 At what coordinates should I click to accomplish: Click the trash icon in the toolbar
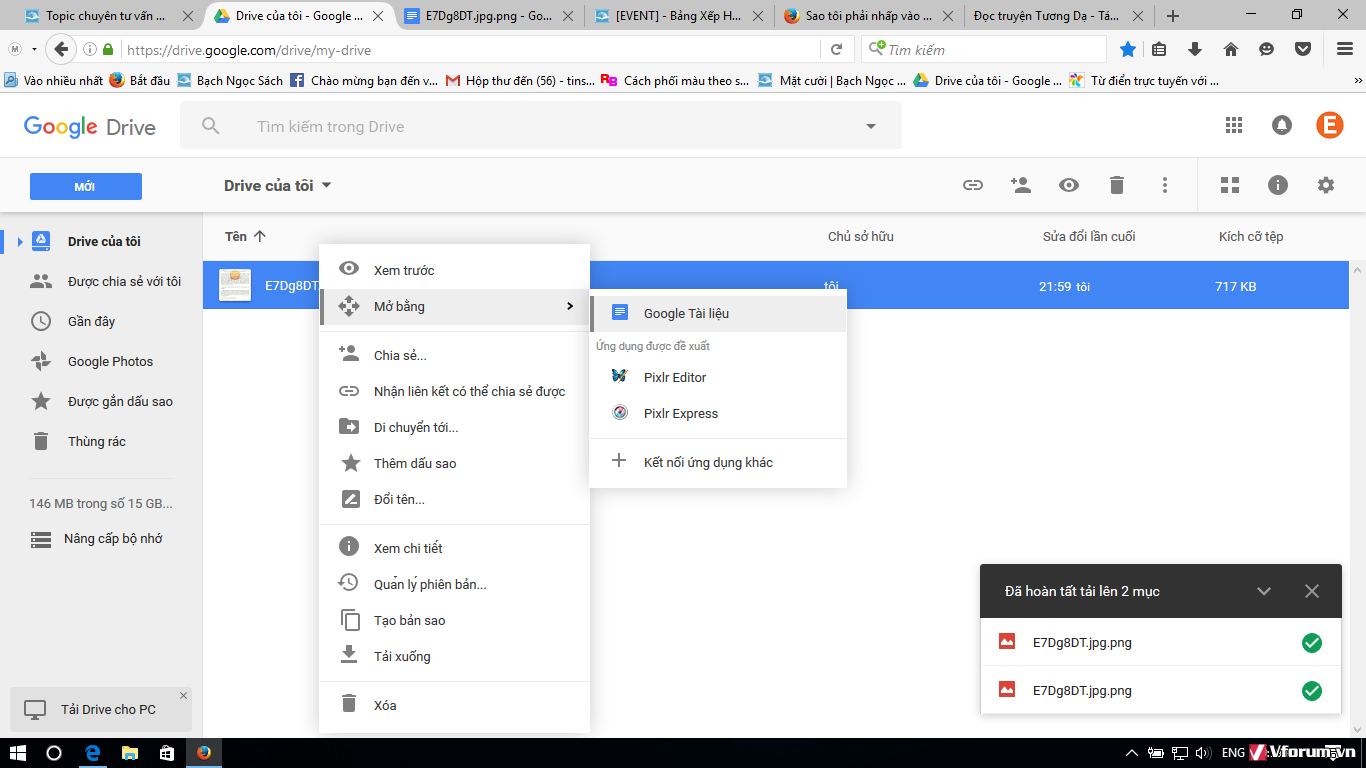(1117, 185)
